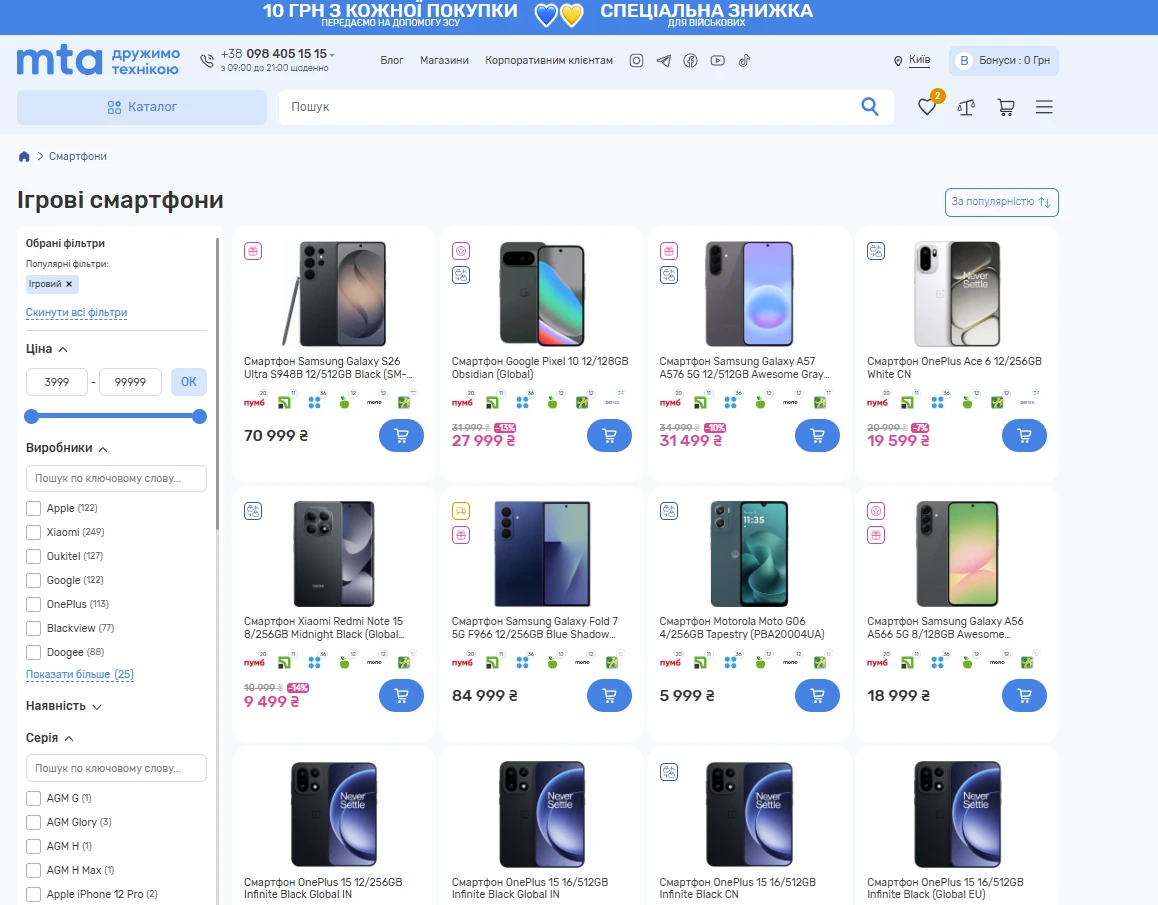
Task: Add OnePlus Ace 6 to cart
Action: (1024, 436)
